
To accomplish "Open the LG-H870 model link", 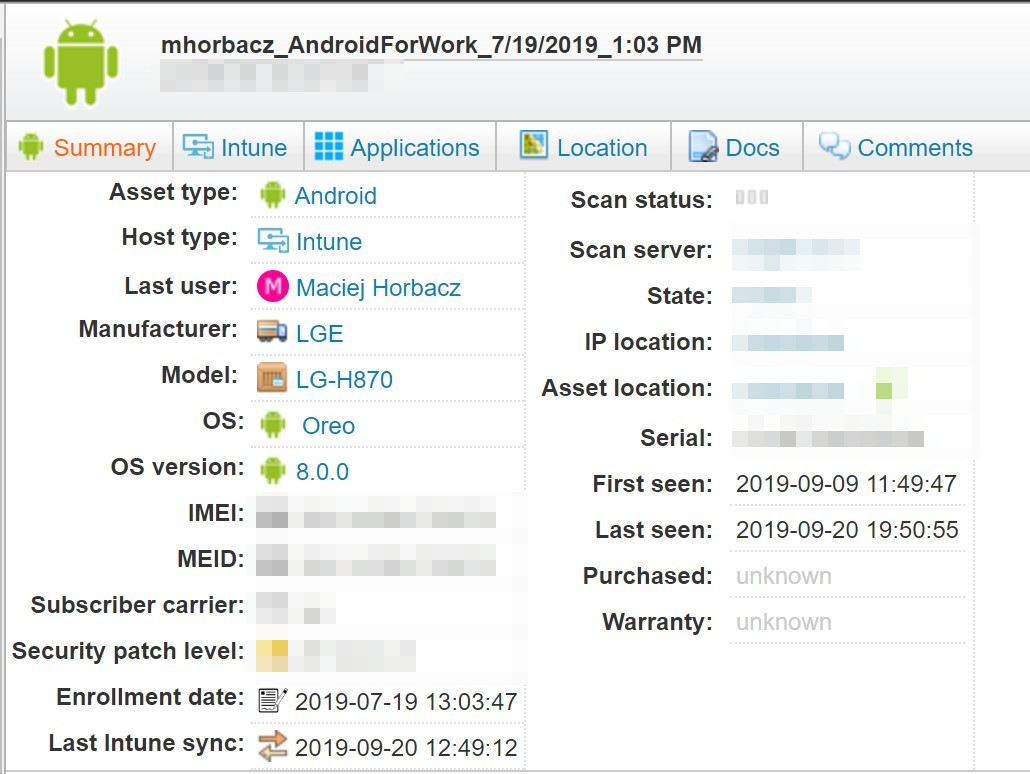I will coord(344,380).
